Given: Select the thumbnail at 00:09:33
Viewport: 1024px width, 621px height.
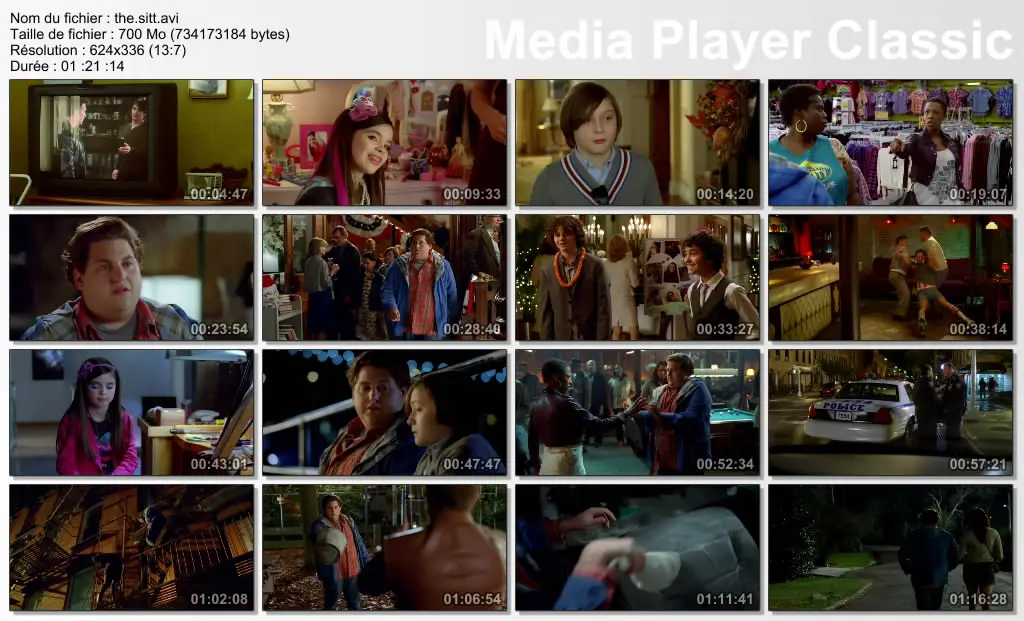Looking at the screenshot, I should click(385, 142).
